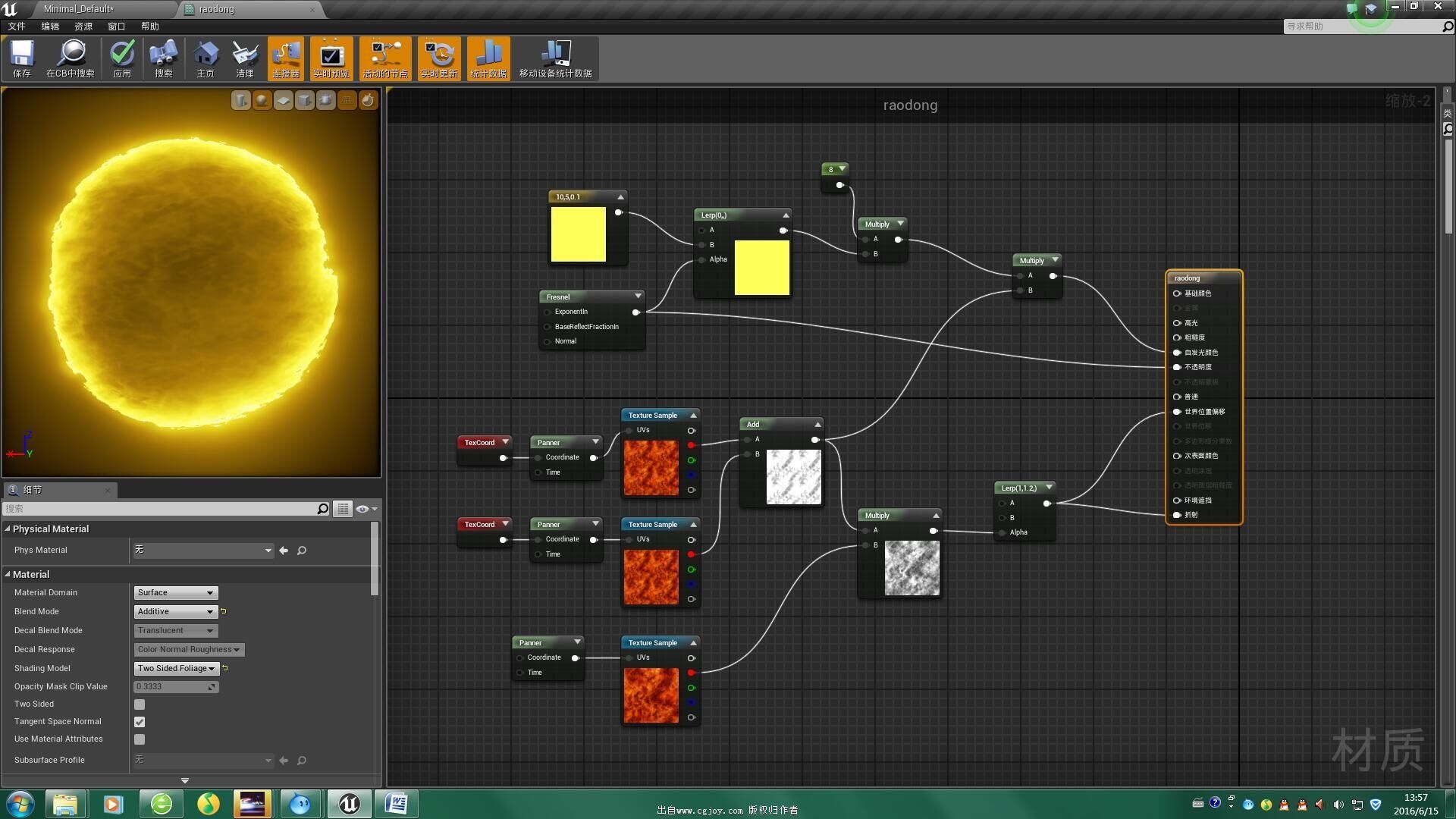Image resolution: width=1456 pixels, height=819 pixels.
Task: Select the Lerp(1,1.2,) node header
Action: click(1025, 488)
